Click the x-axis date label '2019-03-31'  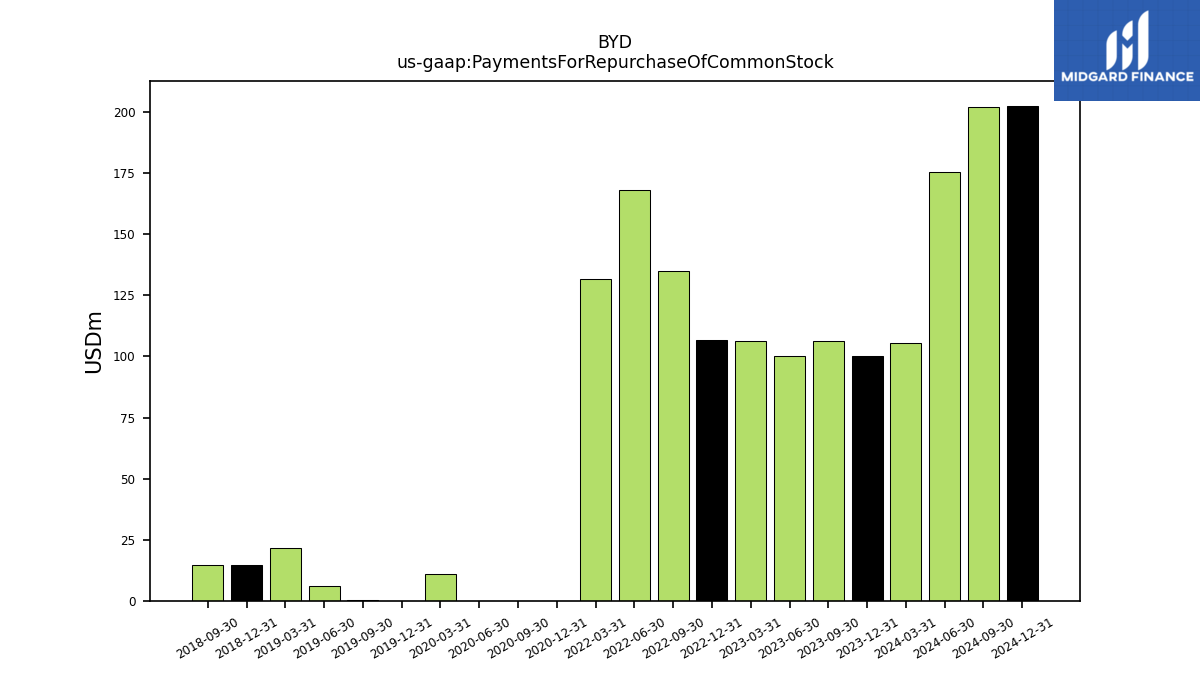[x=285, y=638]
